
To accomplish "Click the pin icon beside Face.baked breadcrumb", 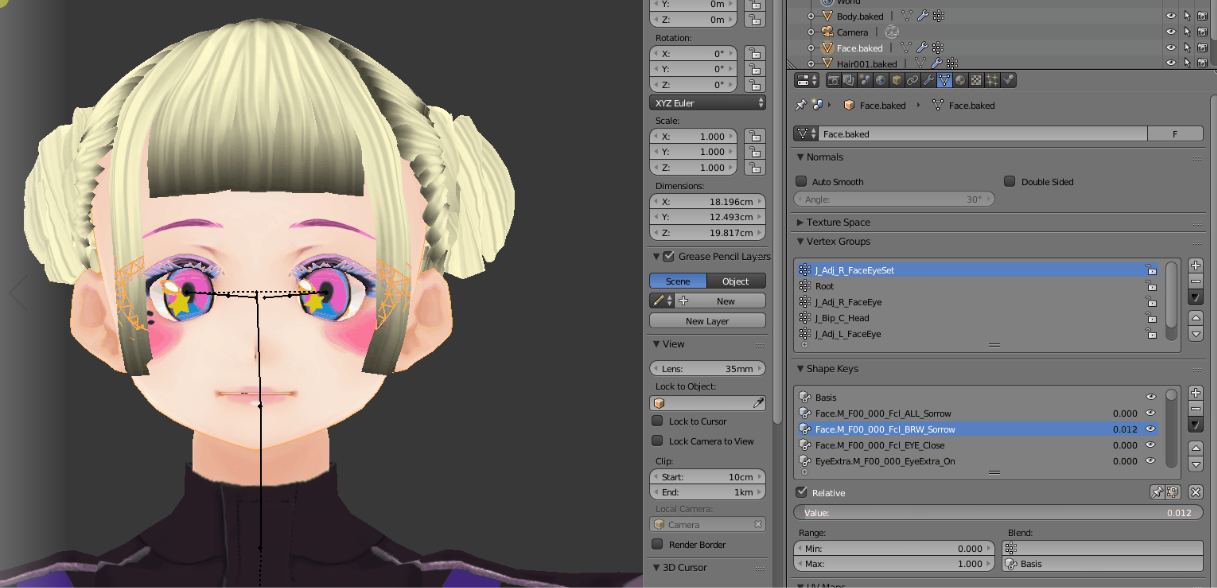I will click(801, 105).
